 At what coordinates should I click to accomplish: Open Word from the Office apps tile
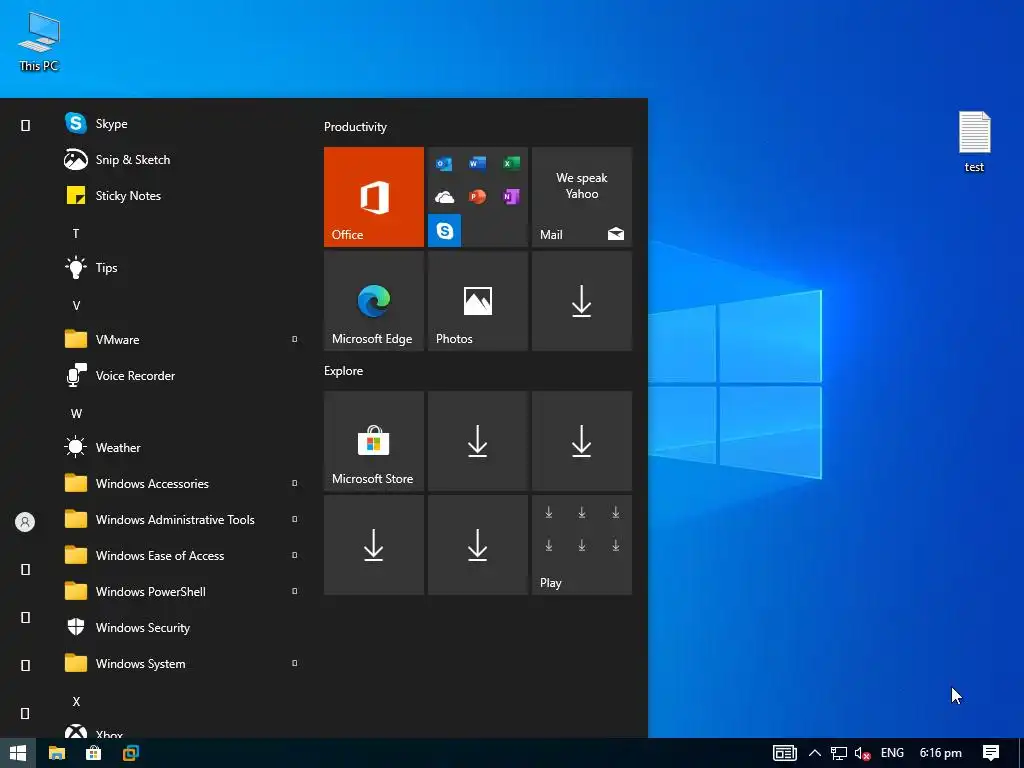(477, 163)
